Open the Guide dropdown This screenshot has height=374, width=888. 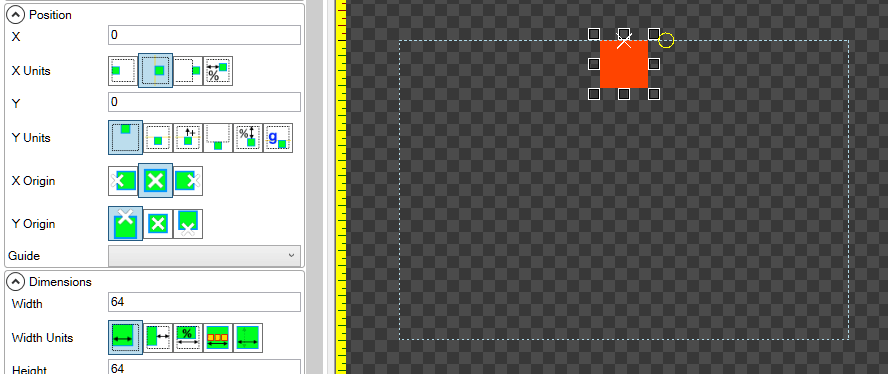pyautogui.click(x=204, y=256)
